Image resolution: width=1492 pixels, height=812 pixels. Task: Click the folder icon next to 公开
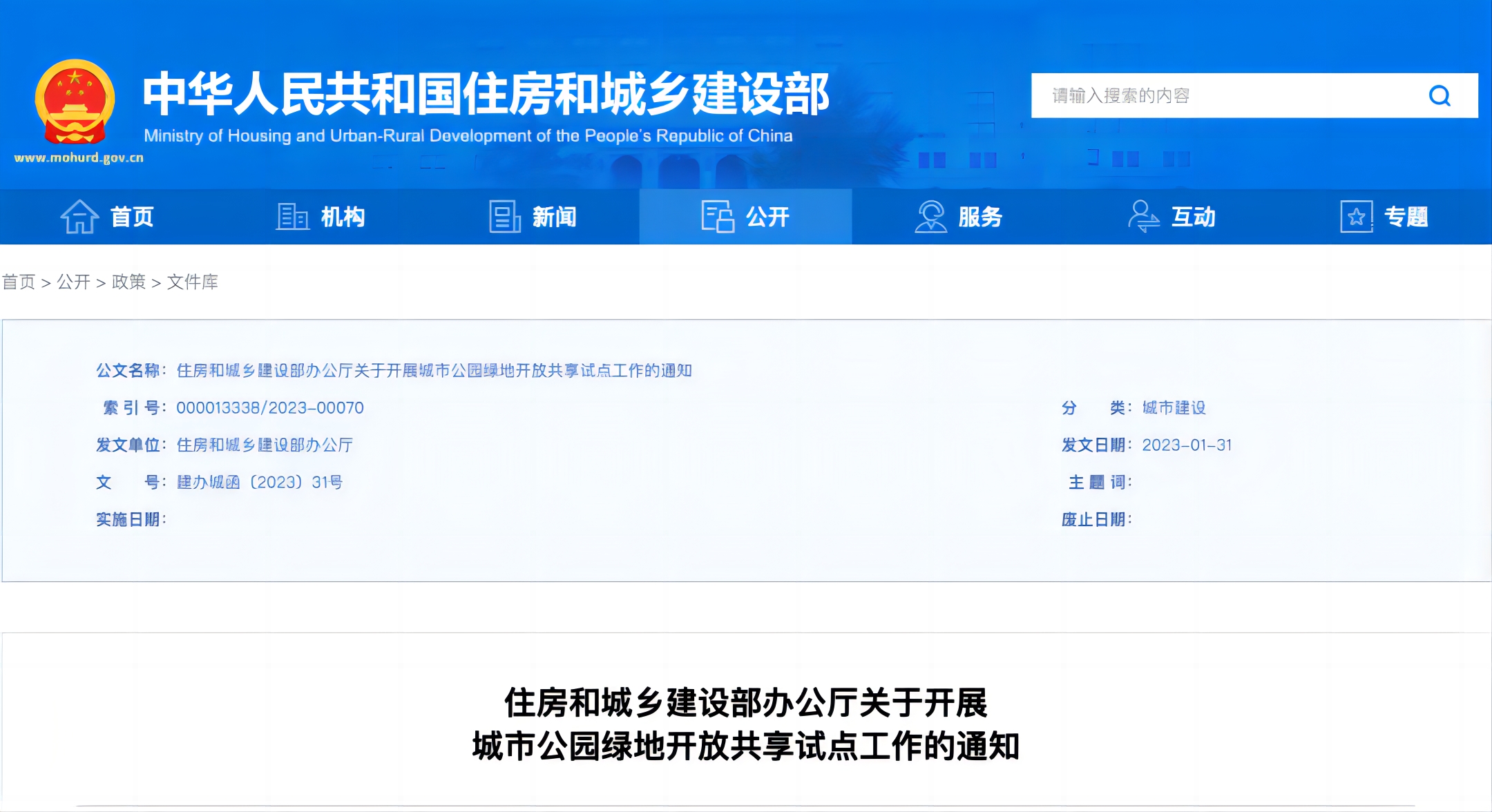pyautogui.click(x=717, y=216)
